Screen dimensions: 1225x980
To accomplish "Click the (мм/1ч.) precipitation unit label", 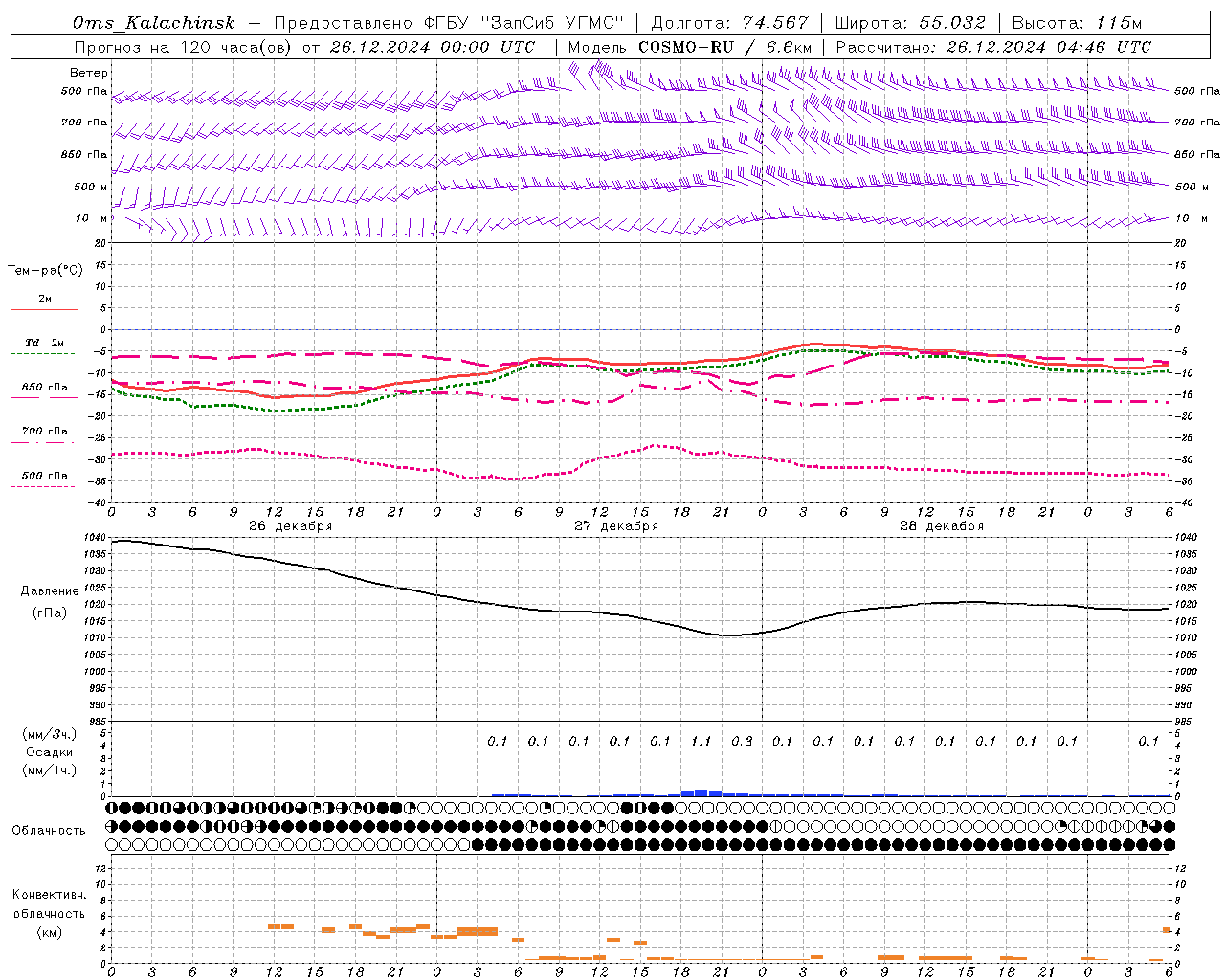I will 50,770.
